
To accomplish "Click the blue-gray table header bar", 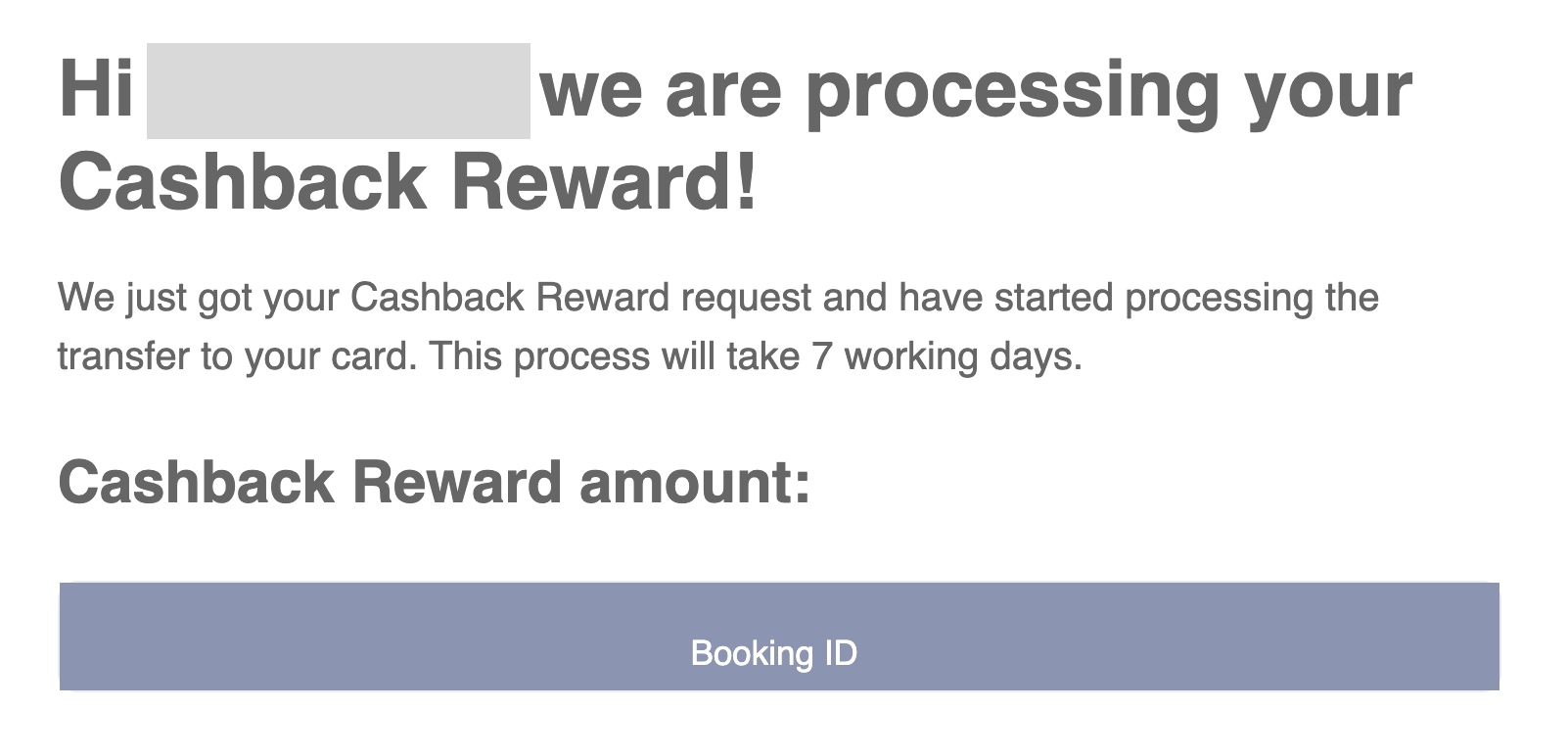I will click(779, 637).
